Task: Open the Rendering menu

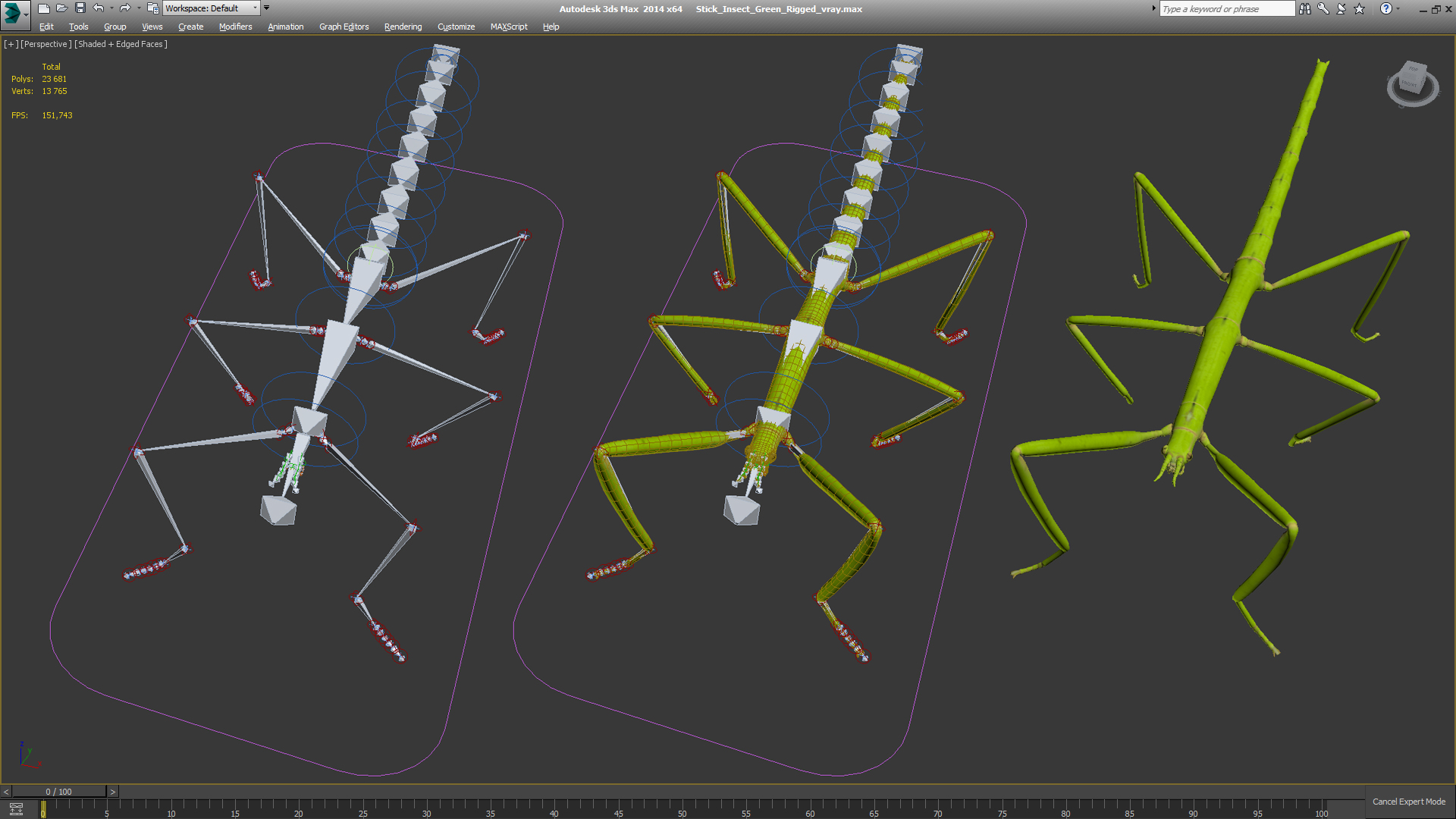Action: 403,27
